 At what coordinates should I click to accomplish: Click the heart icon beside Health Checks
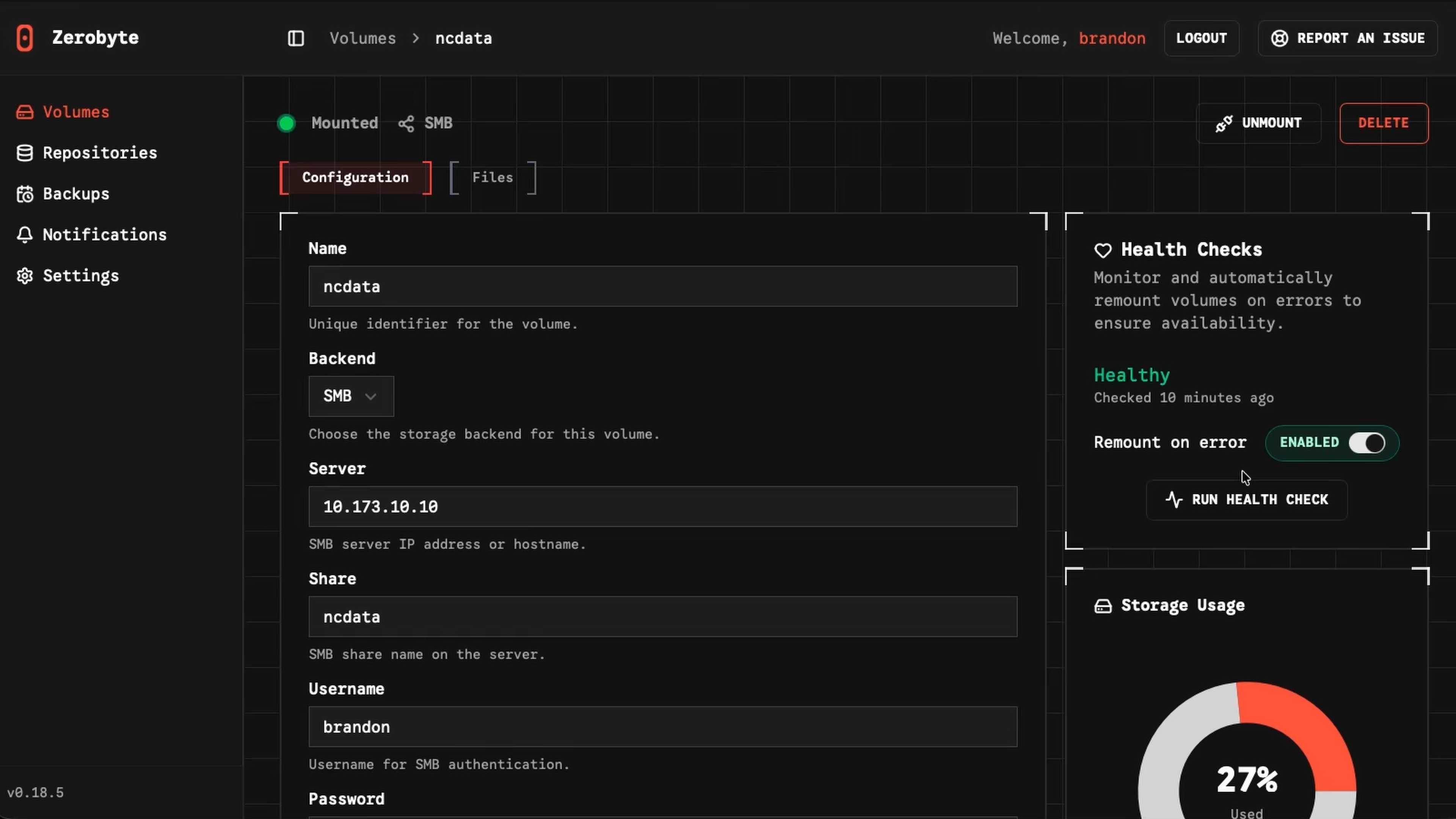(1103, 250)
